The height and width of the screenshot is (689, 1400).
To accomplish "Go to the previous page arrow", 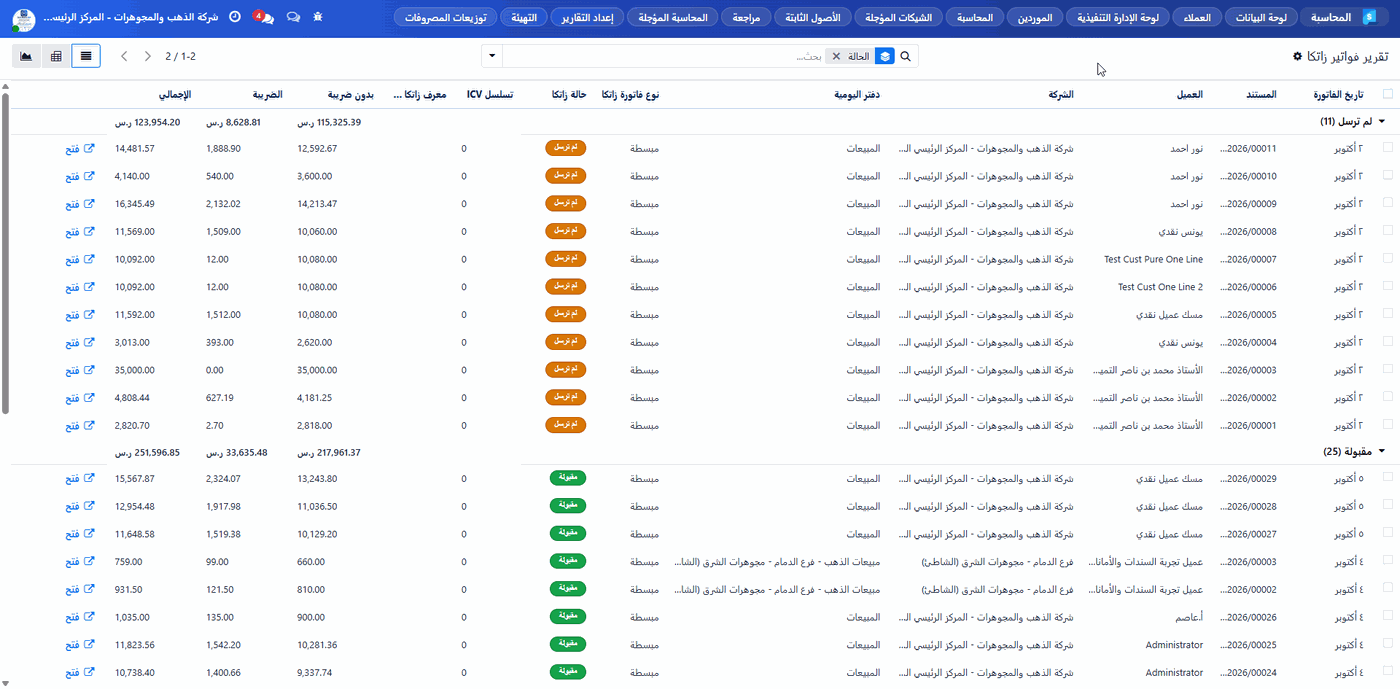I will 124,56.
